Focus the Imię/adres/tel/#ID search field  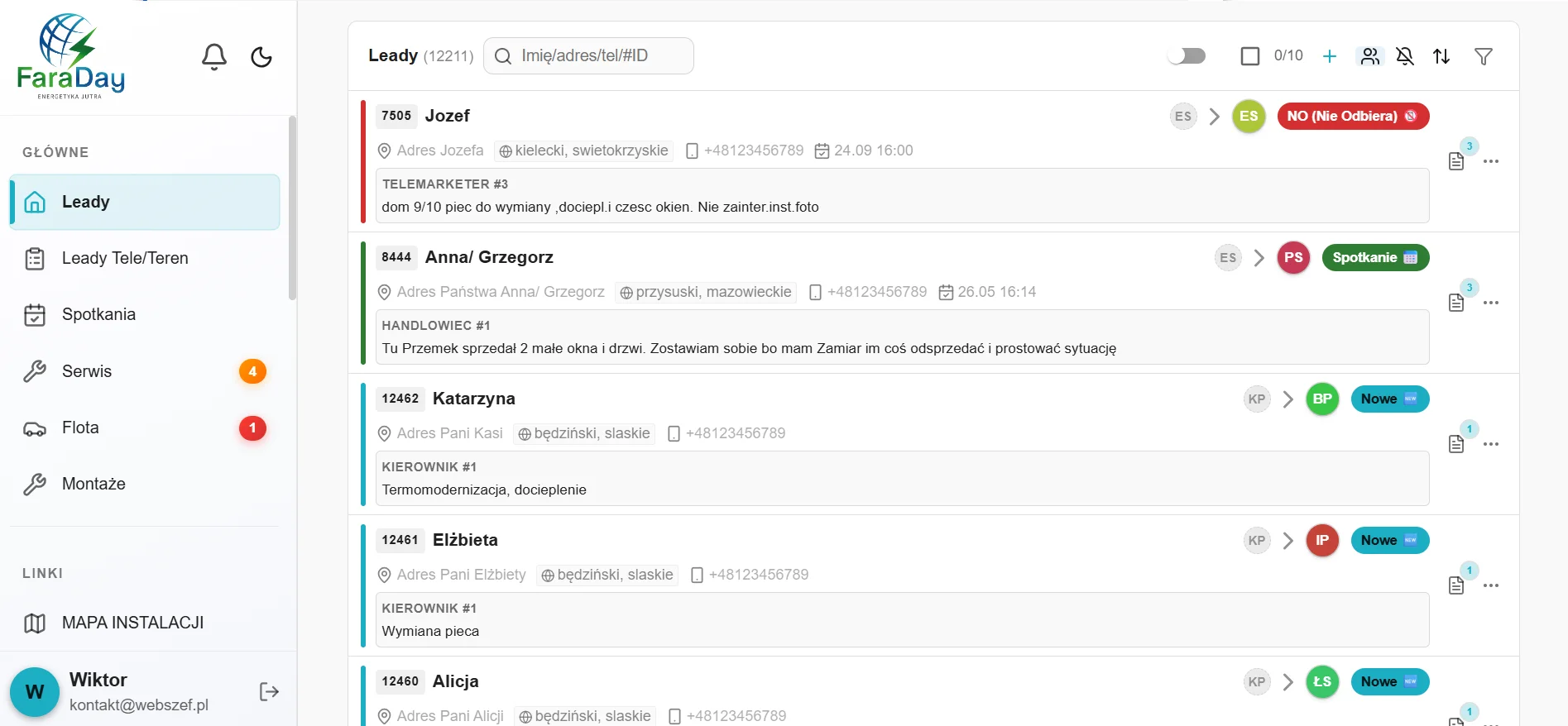588,55
